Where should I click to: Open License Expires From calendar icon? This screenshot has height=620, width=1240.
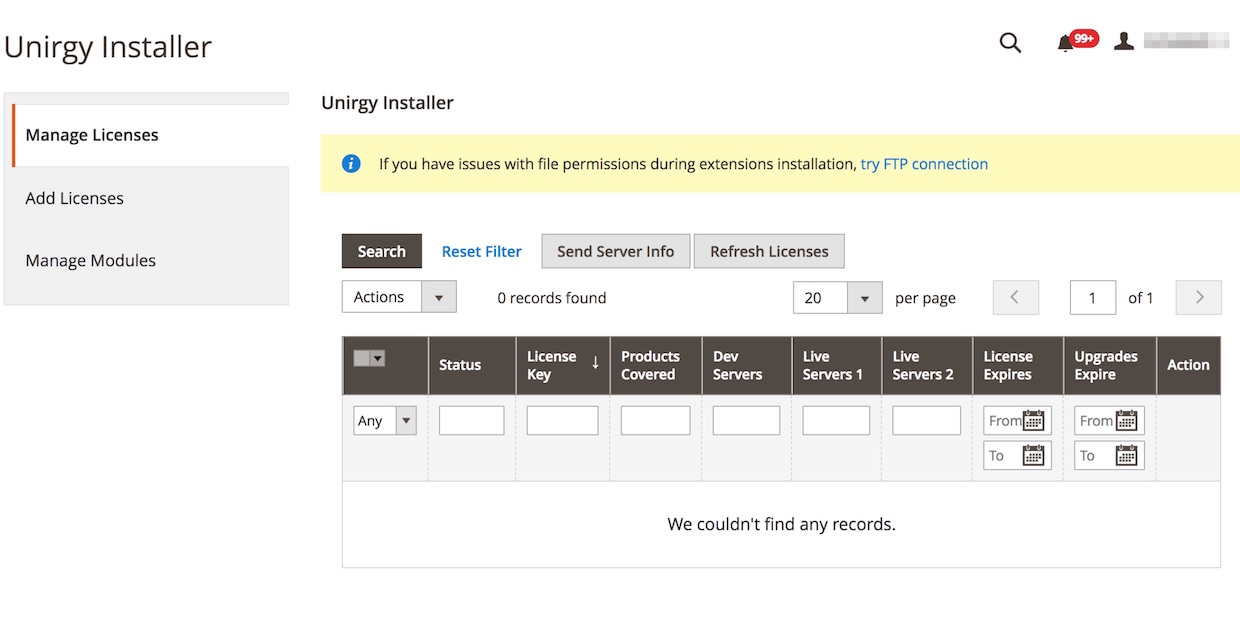[1034, 420]
